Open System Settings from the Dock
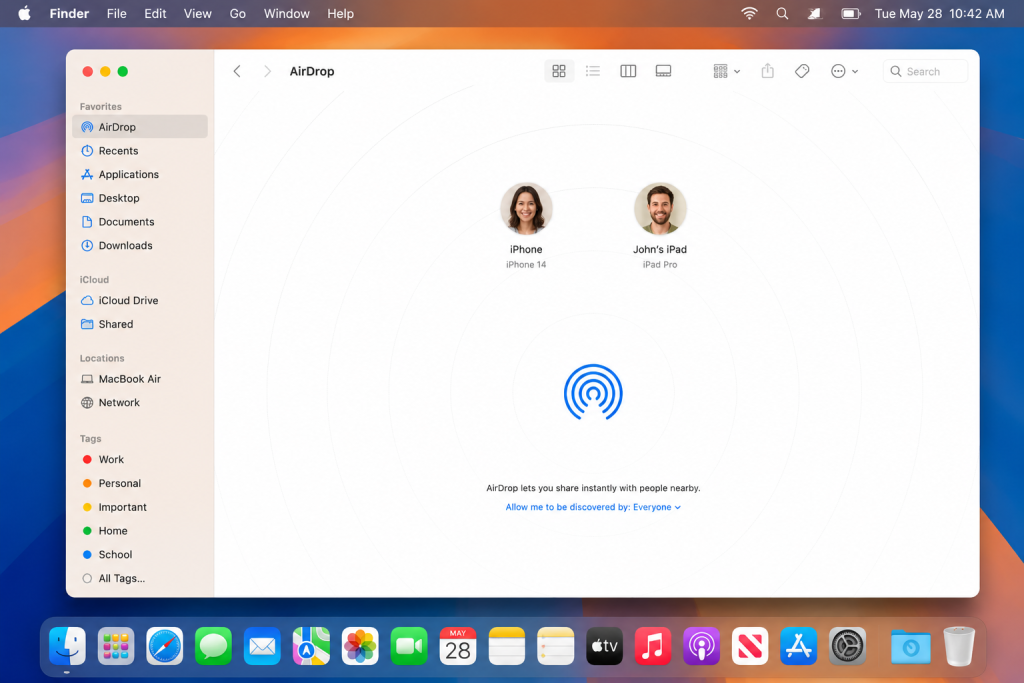Screen dimensions: 1024x683 pyautogui.click(x=848, y=646)
